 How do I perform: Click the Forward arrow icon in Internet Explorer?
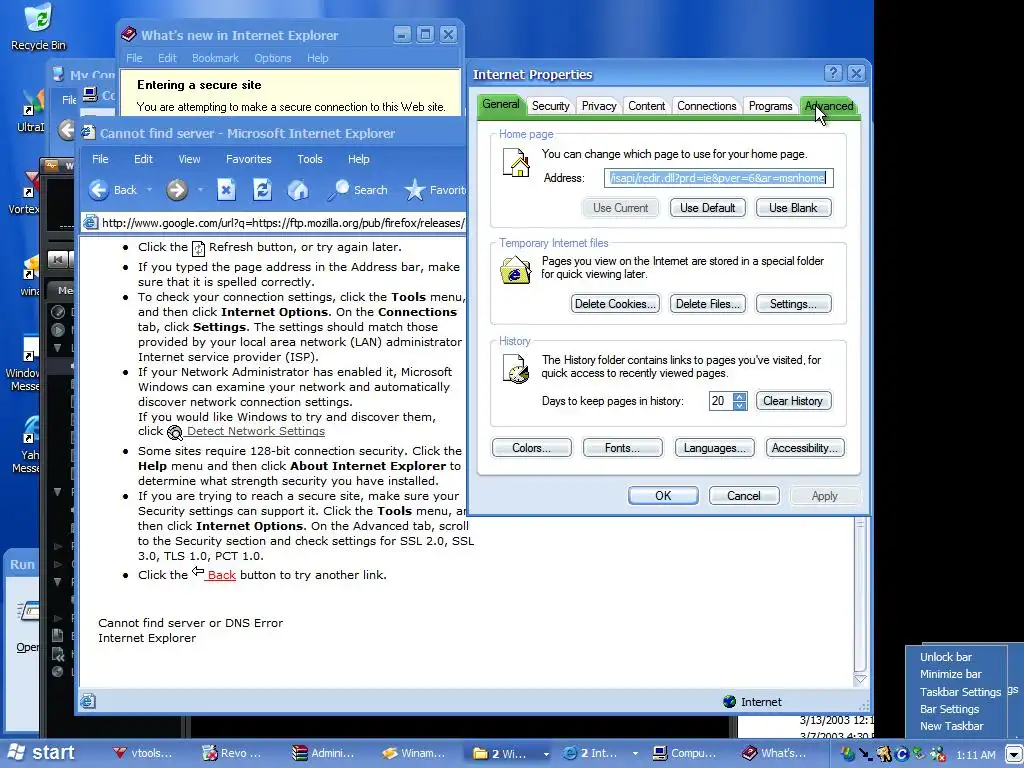click(176, 190)
